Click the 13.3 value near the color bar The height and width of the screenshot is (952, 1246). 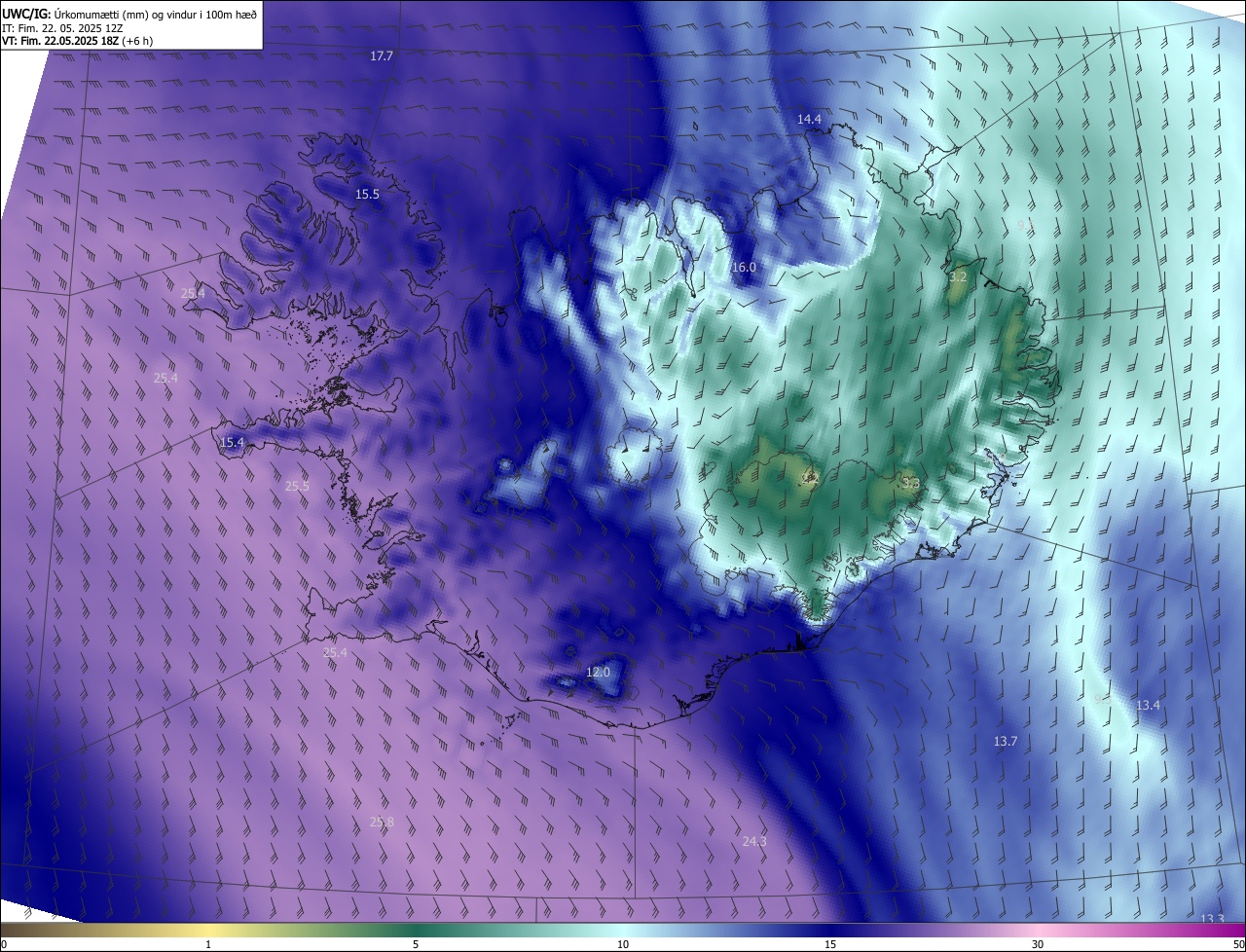[1212, 919]
